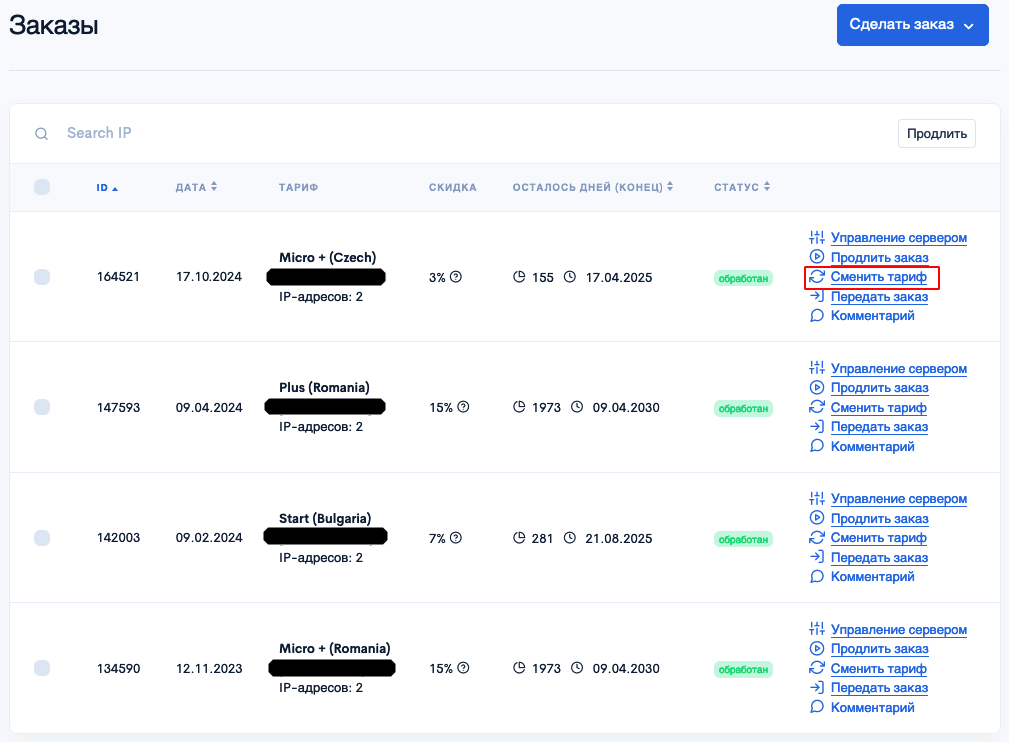This screenshot has width=1009, height=742.
Task: Open Управление сервером for order 164521
Action: tap(898, 237)
